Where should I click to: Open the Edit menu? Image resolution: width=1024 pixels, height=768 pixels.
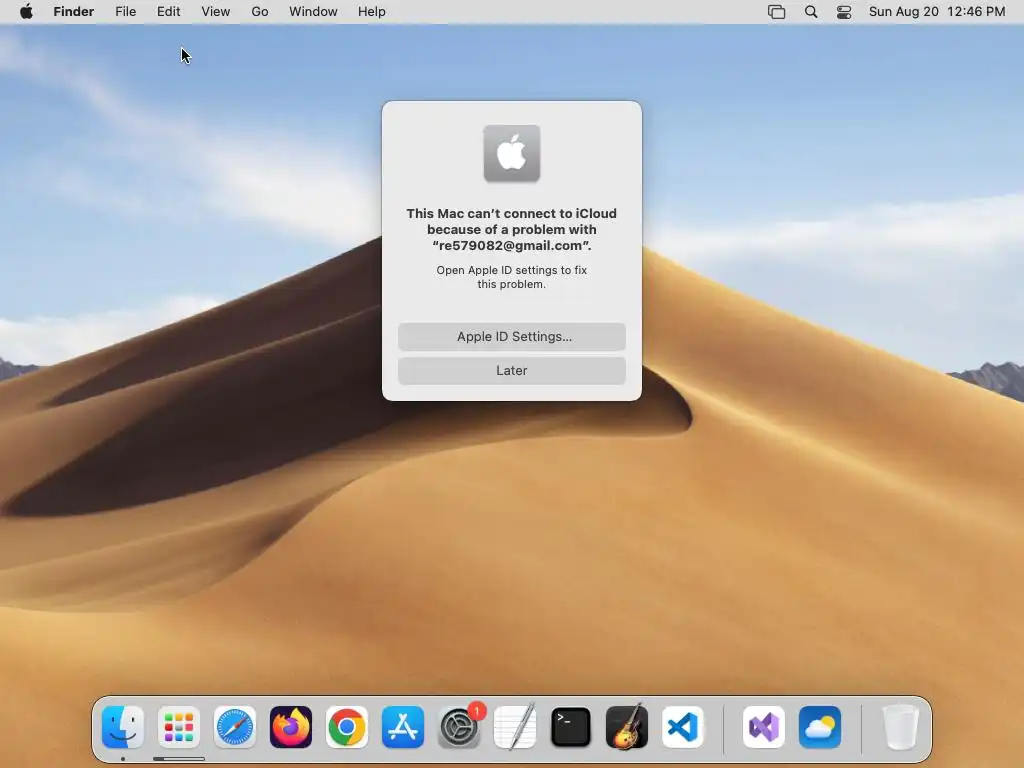click(168, 12)
